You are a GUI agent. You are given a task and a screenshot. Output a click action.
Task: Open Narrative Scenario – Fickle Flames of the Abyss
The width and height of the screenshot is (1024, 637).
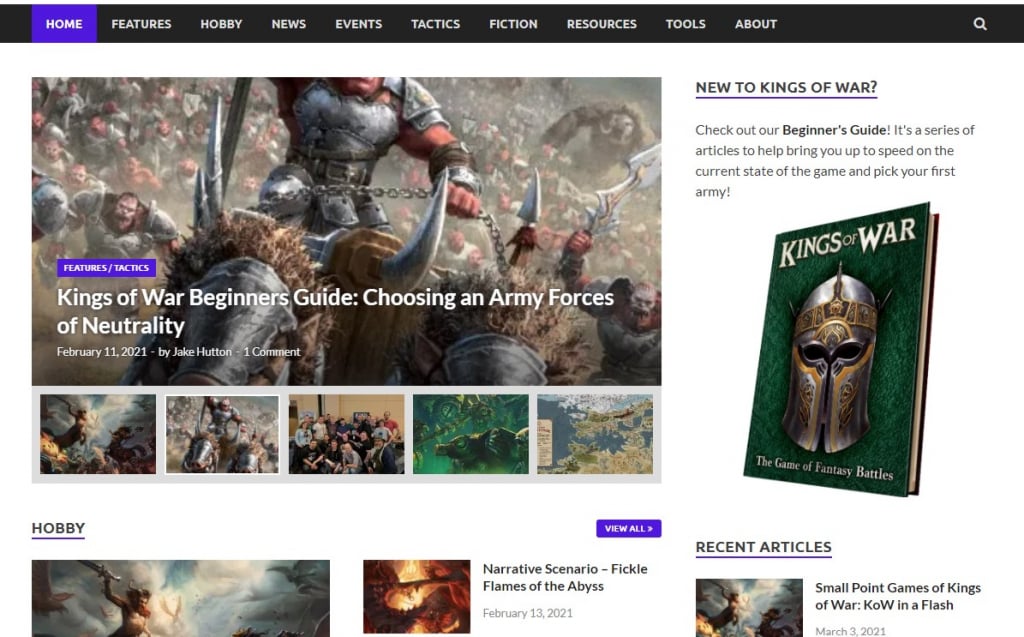point(565,578)
